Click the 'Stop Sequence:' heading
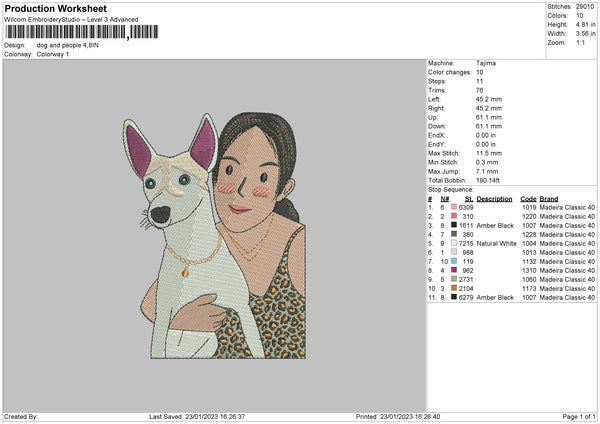This screenshot has width=600, height=424. pyautogui.click(x=450, y=189)
